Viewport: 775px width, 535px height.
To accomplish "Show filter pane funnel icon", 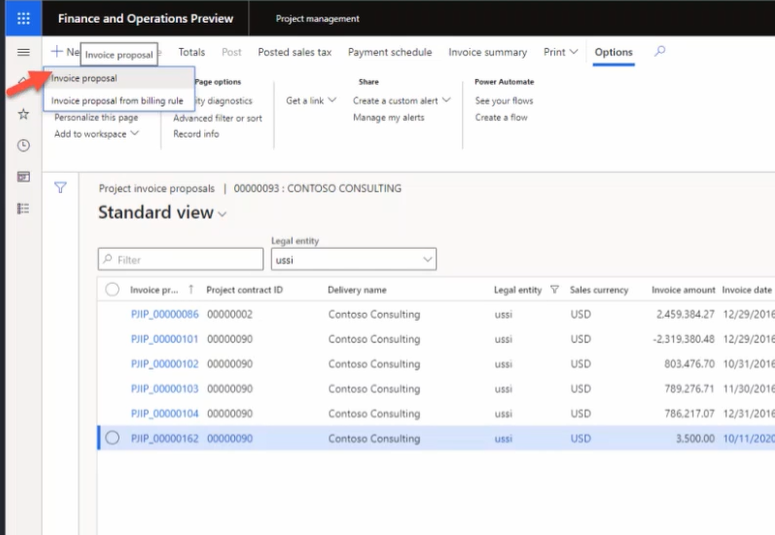I will coord(60,187).
